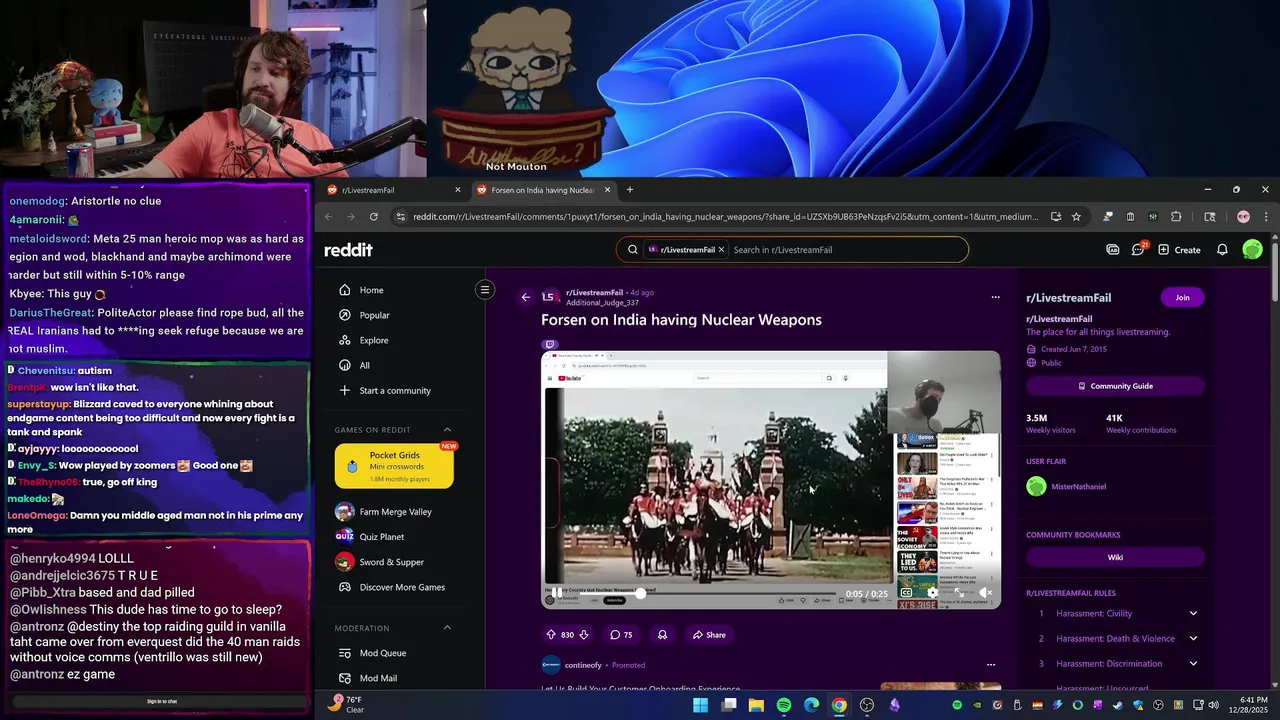This screenshot has height=720, width=1280.
Task: Go to the Reddit logo home link
Action: (x=348, y=250)
